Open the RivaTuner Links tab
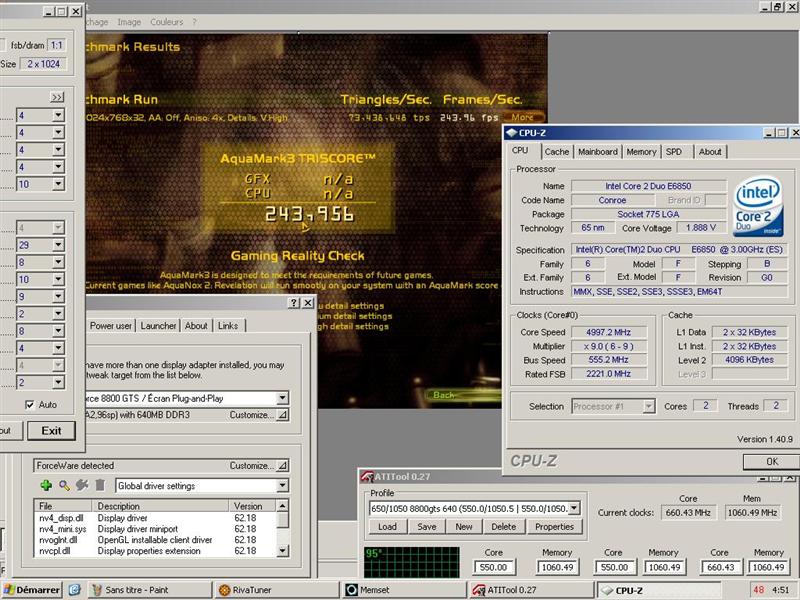This screenshot has width=800, height=600. (x=228, y=326)
